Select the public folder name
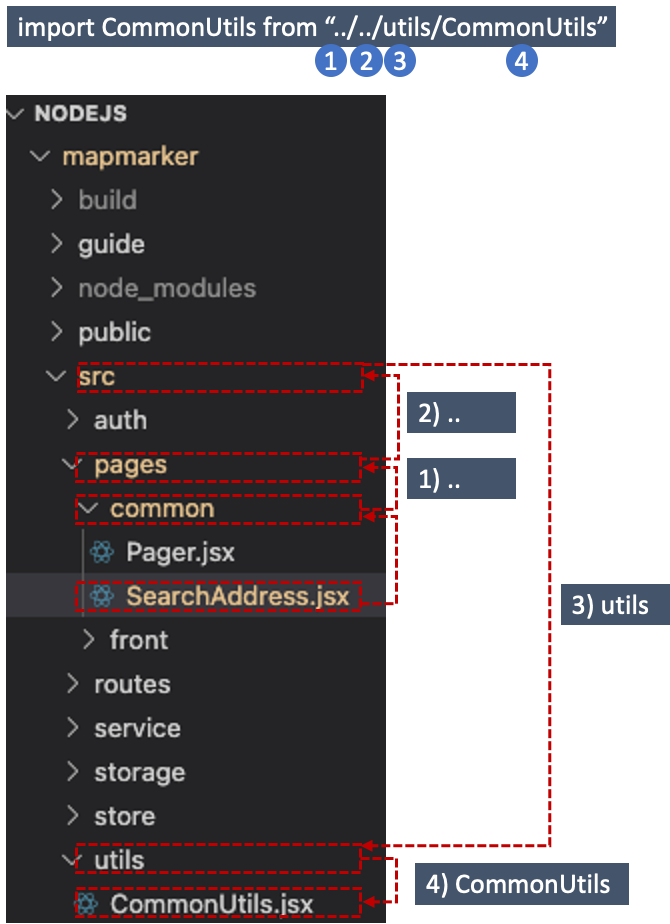The height and width of the screenshot is (924, 670). pyautogui.click(x=114, y=332)
